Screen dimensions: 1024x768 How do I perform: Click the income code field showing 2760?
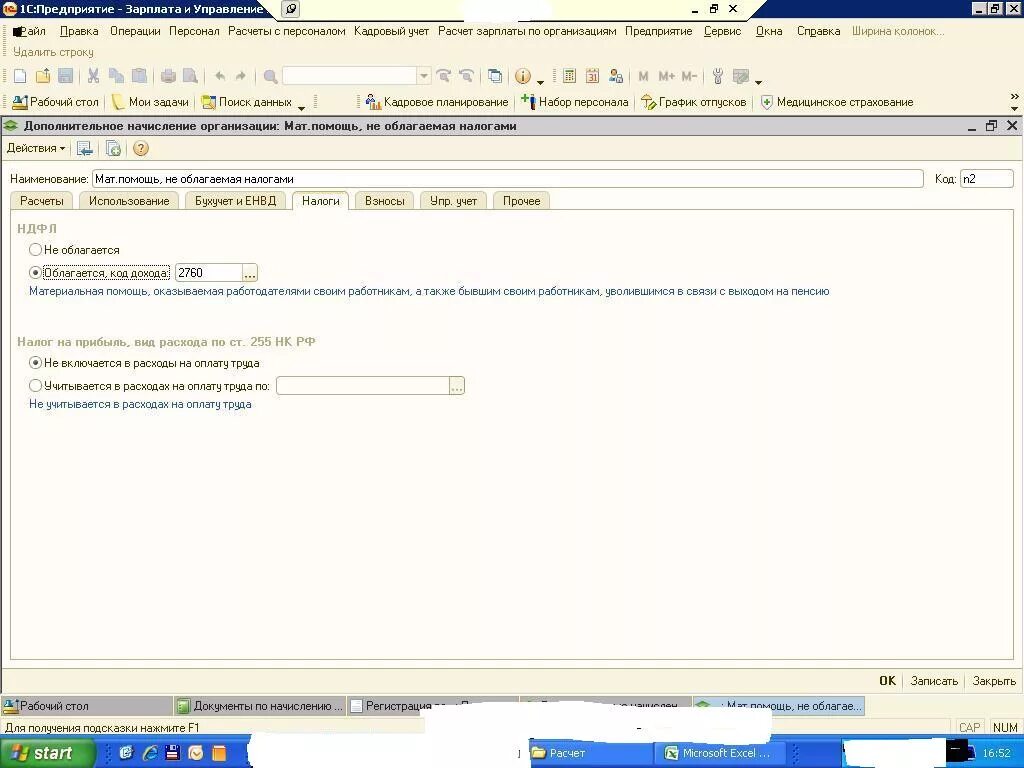(x=209, y=273)
